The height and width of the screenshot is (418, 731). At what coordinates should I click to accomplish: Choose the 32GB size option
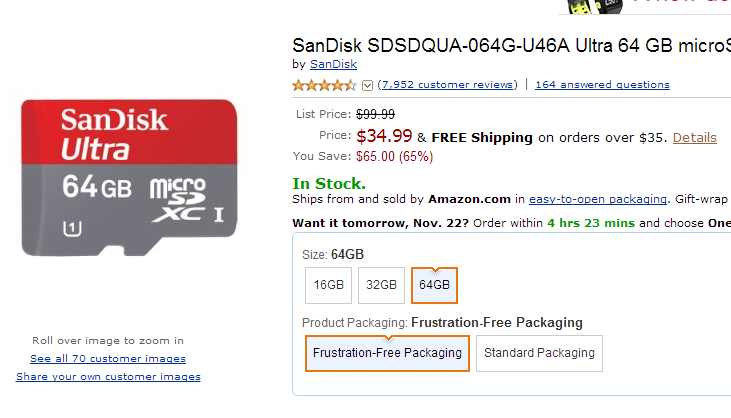381,285
